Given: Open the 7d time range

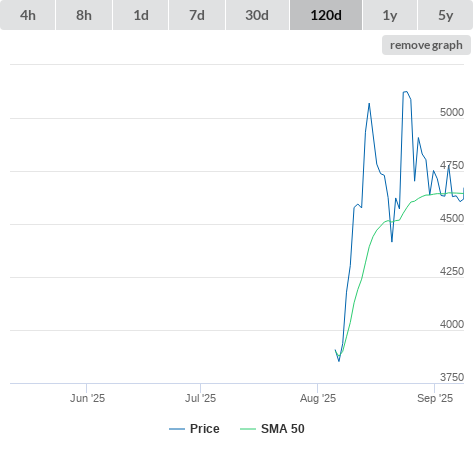Looking at the screenshot, I should coord(197,15).
